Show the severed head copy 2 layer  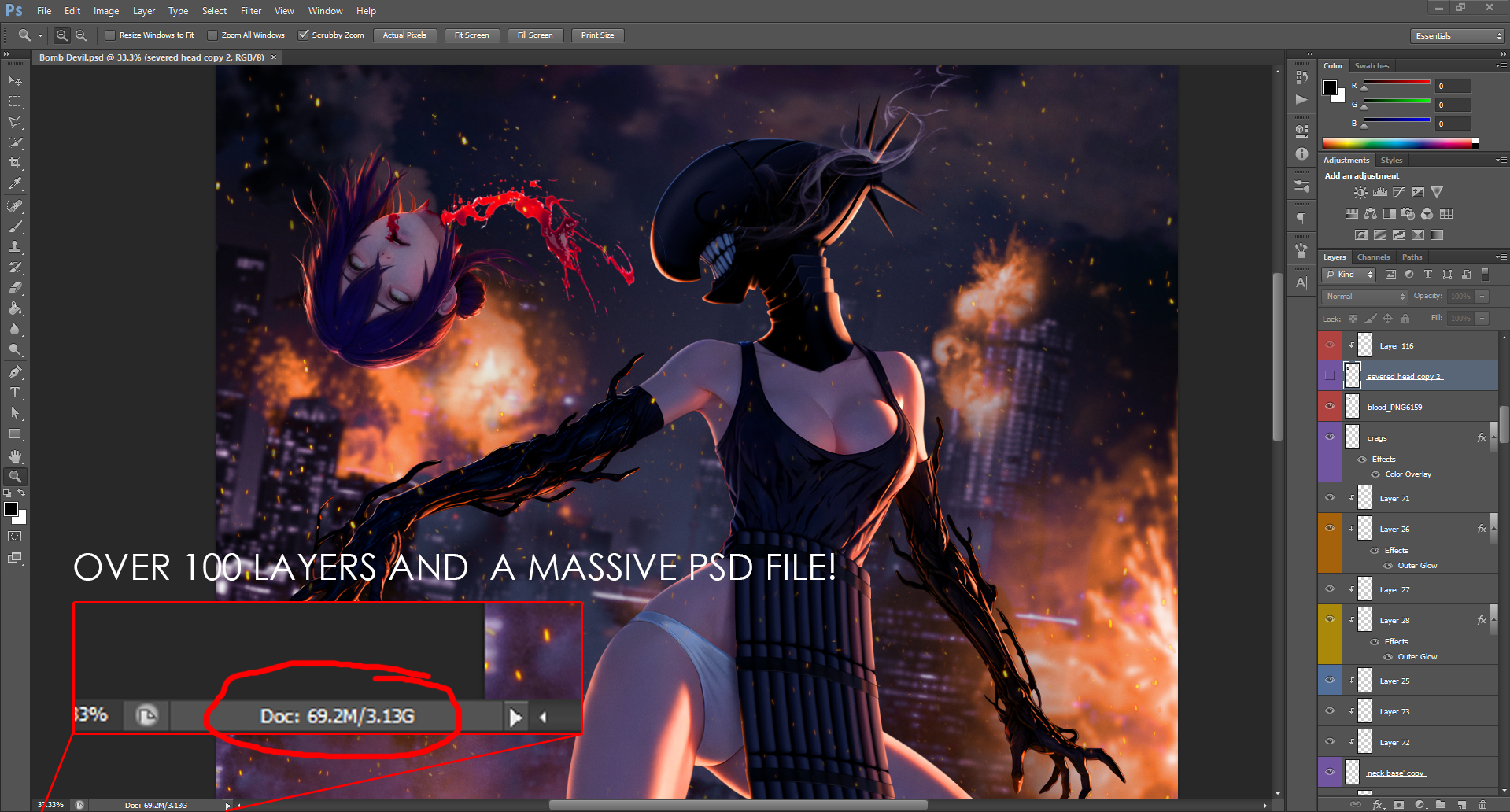coord(1330,376)
